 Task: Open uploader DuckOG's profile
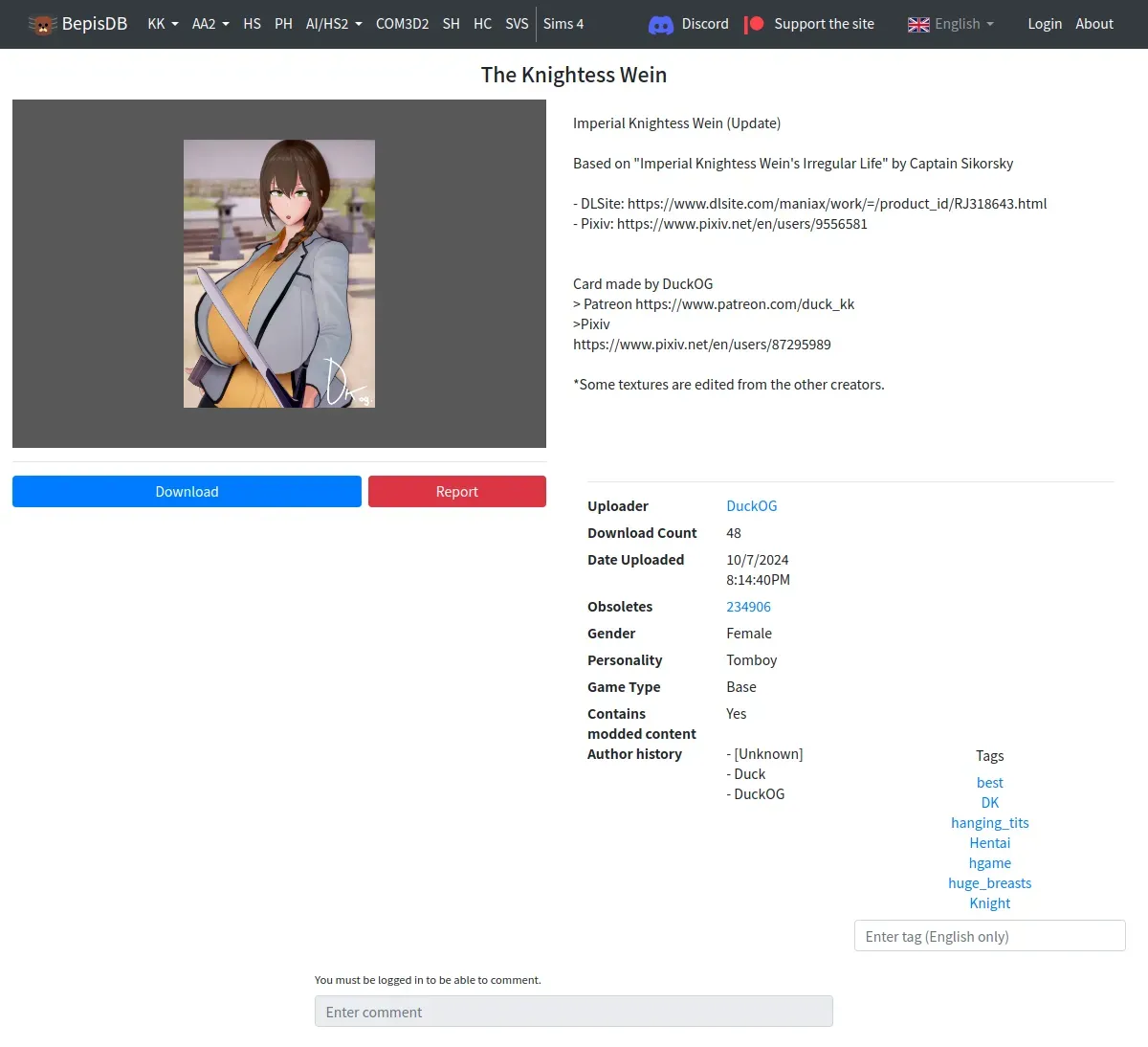(x=752, y=506)
